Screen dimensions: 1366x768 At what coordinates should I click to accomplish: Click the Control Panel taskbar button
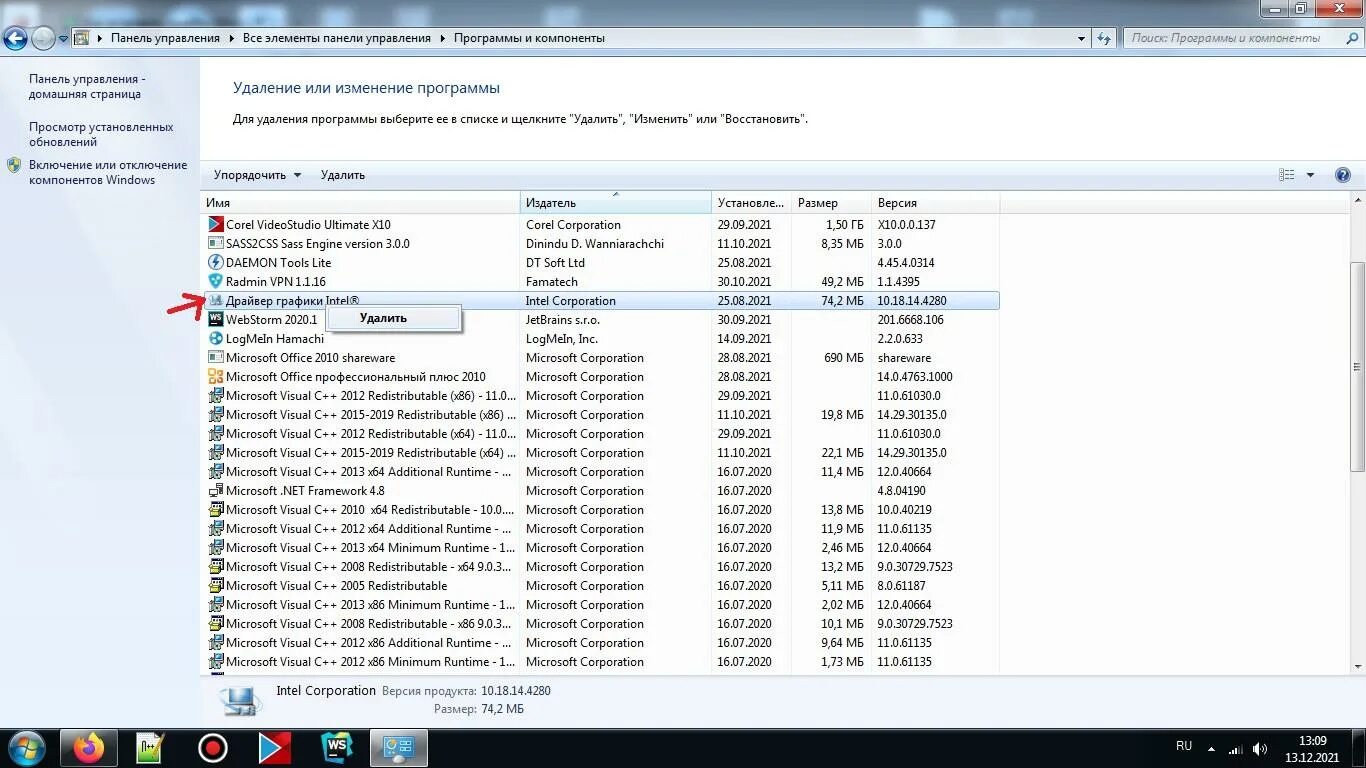click(399, 748)
